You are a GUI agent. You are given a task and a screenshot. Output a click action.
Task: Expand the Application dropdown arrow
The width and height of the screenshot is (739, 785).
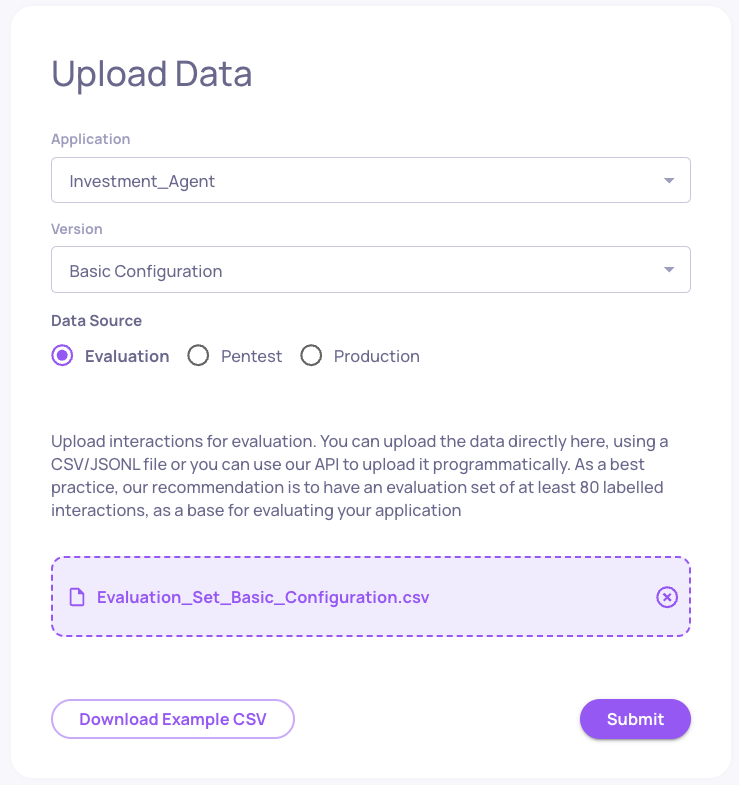coord(669,180)
